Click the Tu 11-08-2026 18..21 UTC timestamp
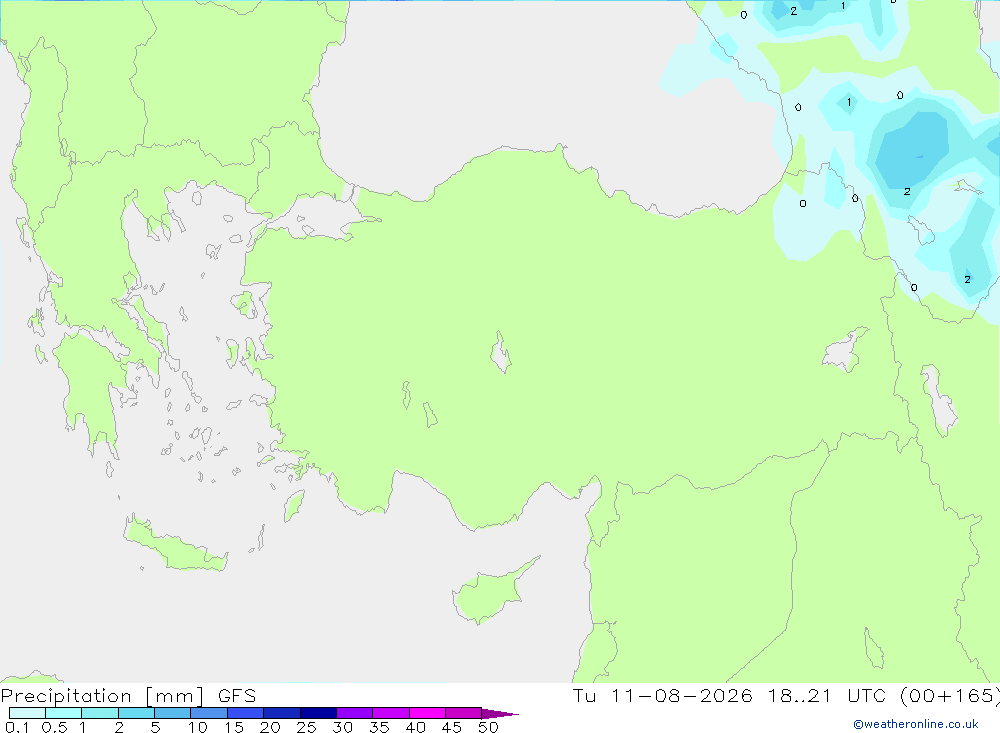Viewport: 1000px width, 733px height. (786, 696)
